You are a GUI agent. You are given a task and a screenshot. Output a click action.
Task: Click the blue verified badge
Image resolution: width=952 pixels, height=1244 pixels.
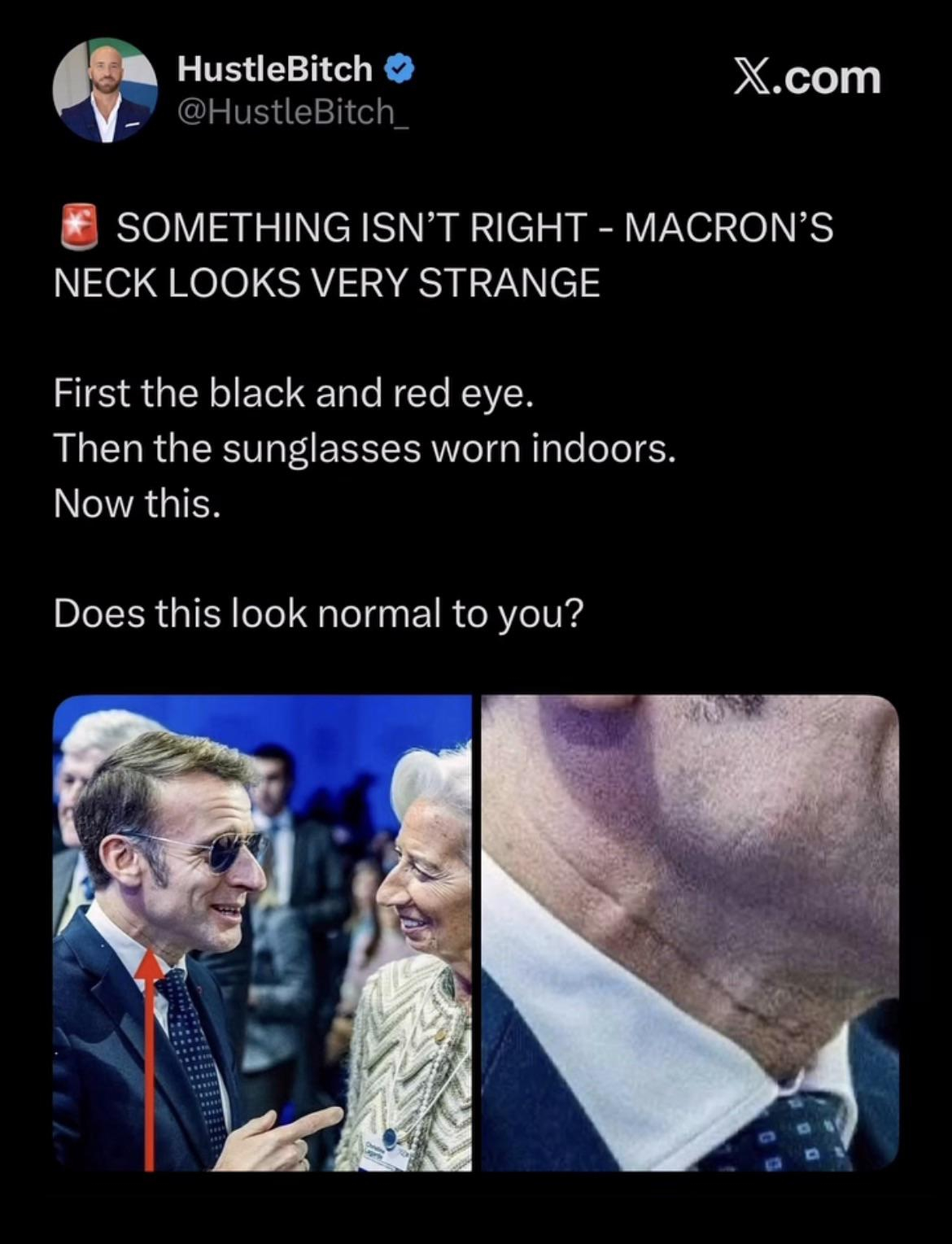click(x=399, y=71)
